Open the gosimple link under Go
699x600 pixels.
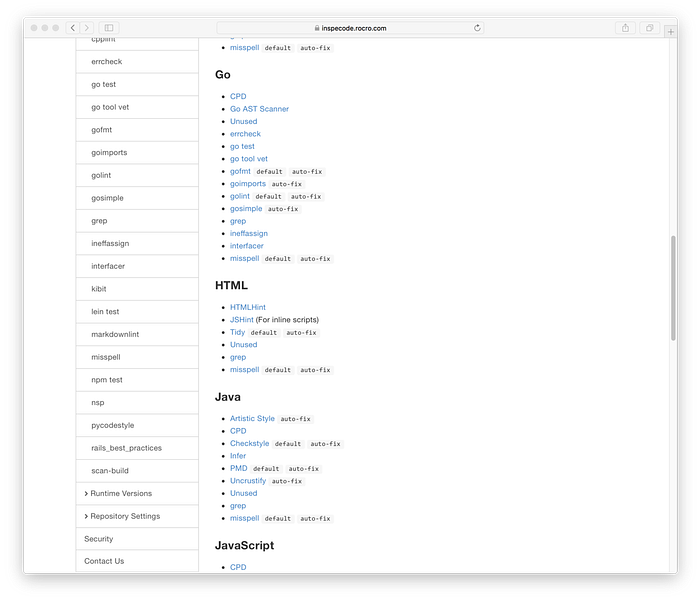click(x=246, y=209)
